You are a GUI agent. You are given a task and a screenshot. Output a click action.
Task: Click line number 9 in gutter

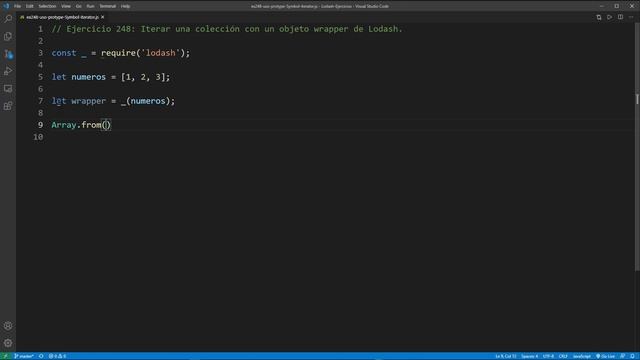[40, 125]
